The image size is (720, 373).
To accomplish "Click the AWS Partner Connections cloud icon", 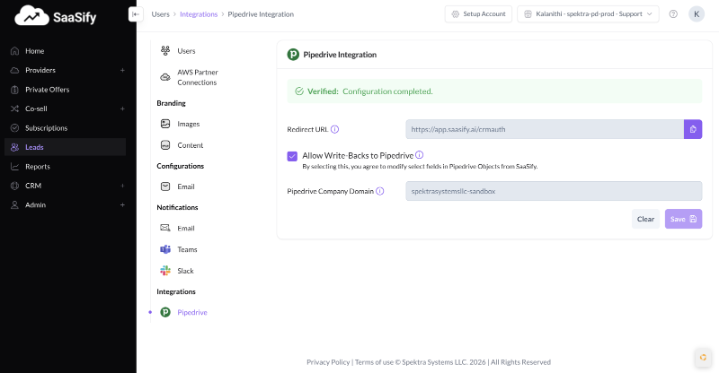I will pos(165,77).
